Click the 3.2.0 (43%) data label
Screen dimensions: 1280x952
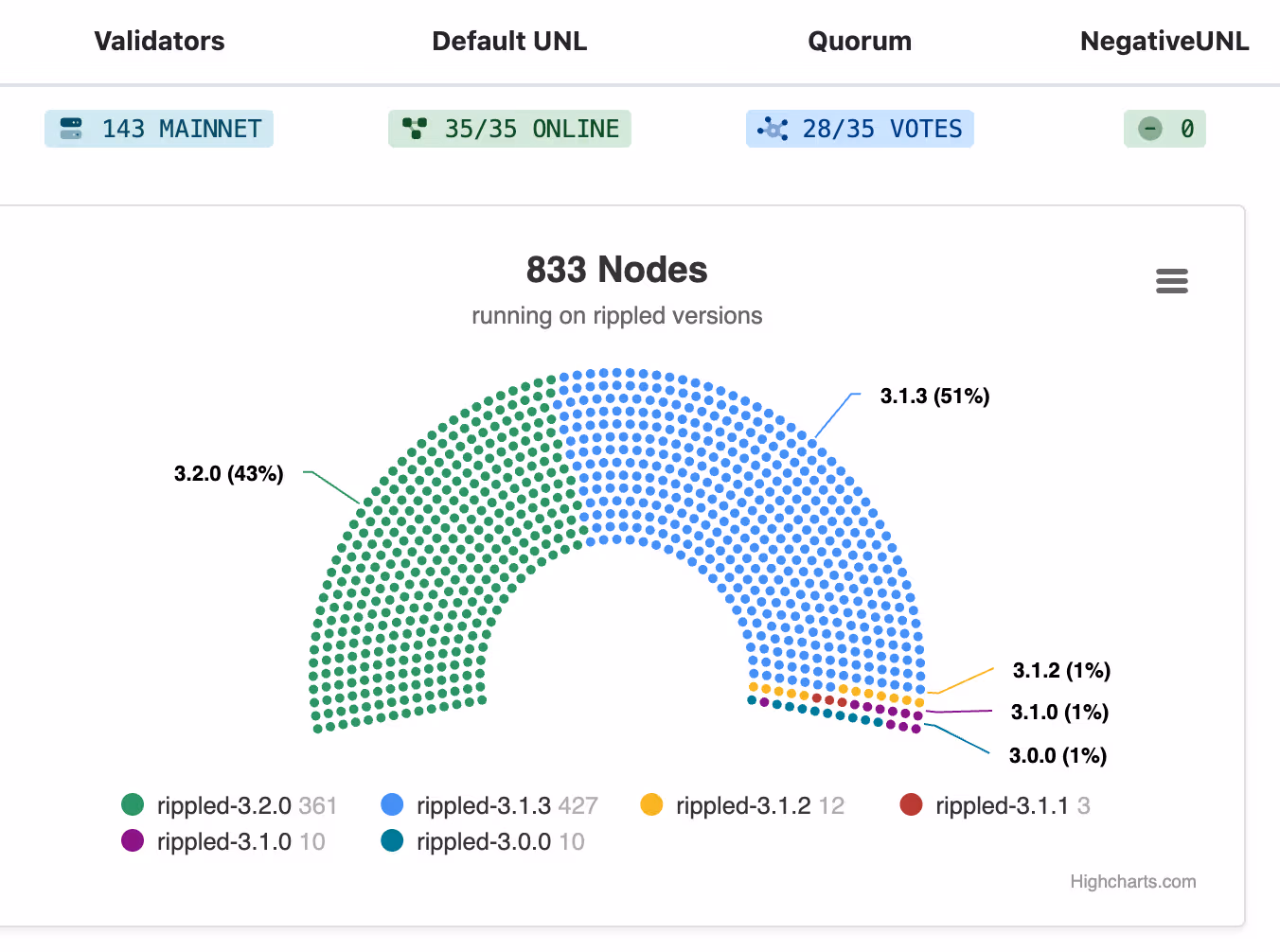[x=229, y=473]
